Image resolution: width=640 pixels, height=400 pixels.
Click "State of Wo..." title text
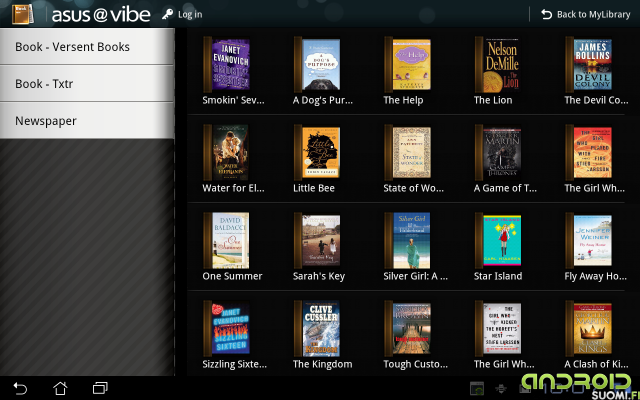click(x=413, y=188)
